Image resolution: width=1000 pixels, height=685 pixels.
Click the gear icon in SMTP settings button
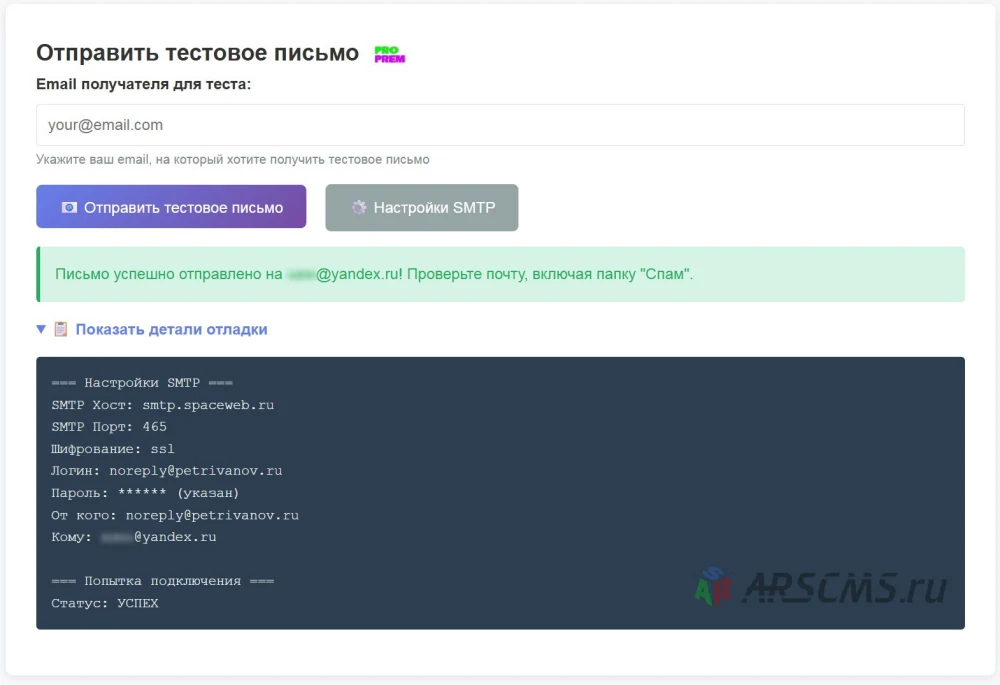359,207
